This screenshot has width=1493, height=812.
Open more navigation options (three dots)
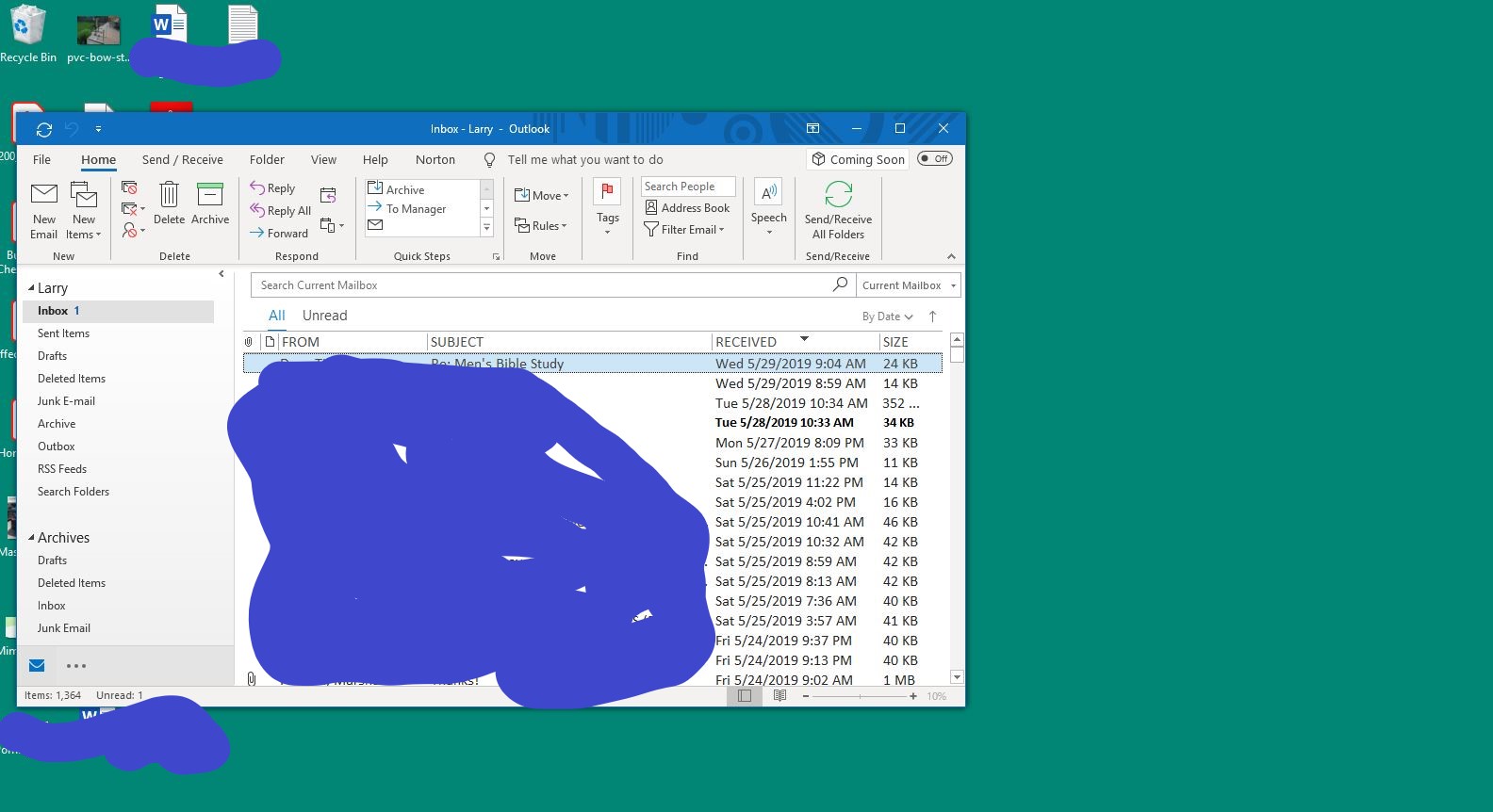click(x=76, y=666)
